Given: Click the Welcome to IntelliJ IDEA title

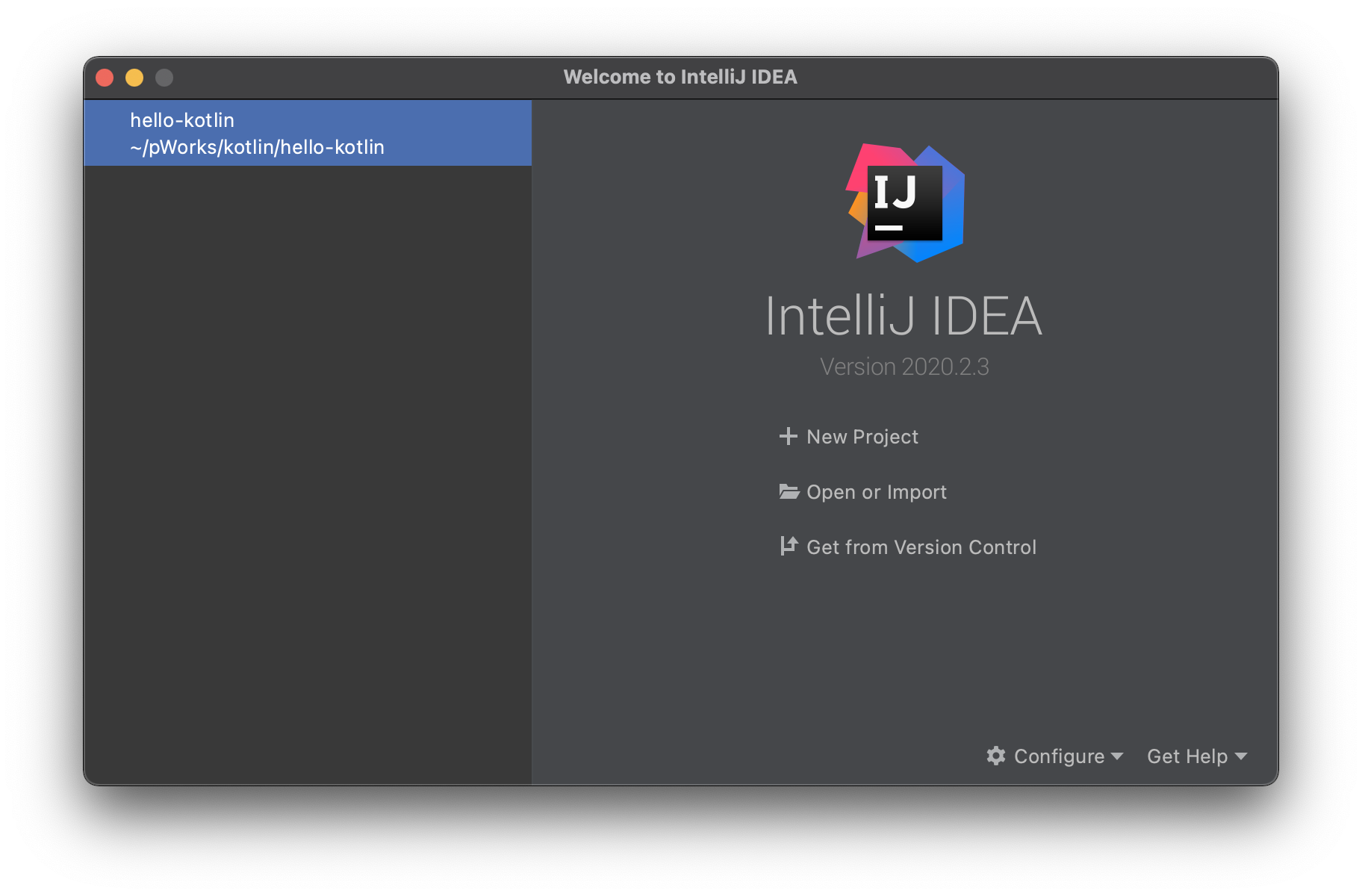Looking at the screenshot, I should tap(680, 77).
